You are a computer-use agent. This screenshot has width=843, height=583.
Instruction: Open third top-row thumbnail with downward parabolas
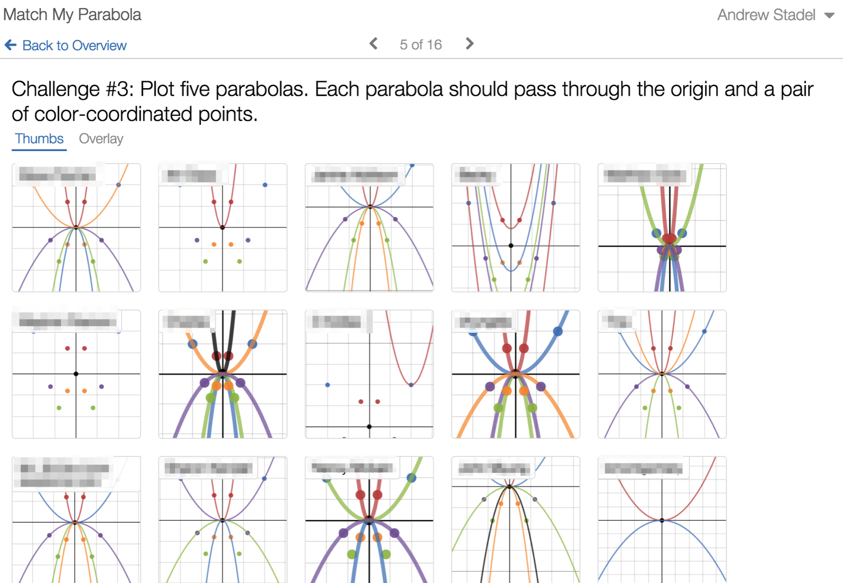pos(369,228)
